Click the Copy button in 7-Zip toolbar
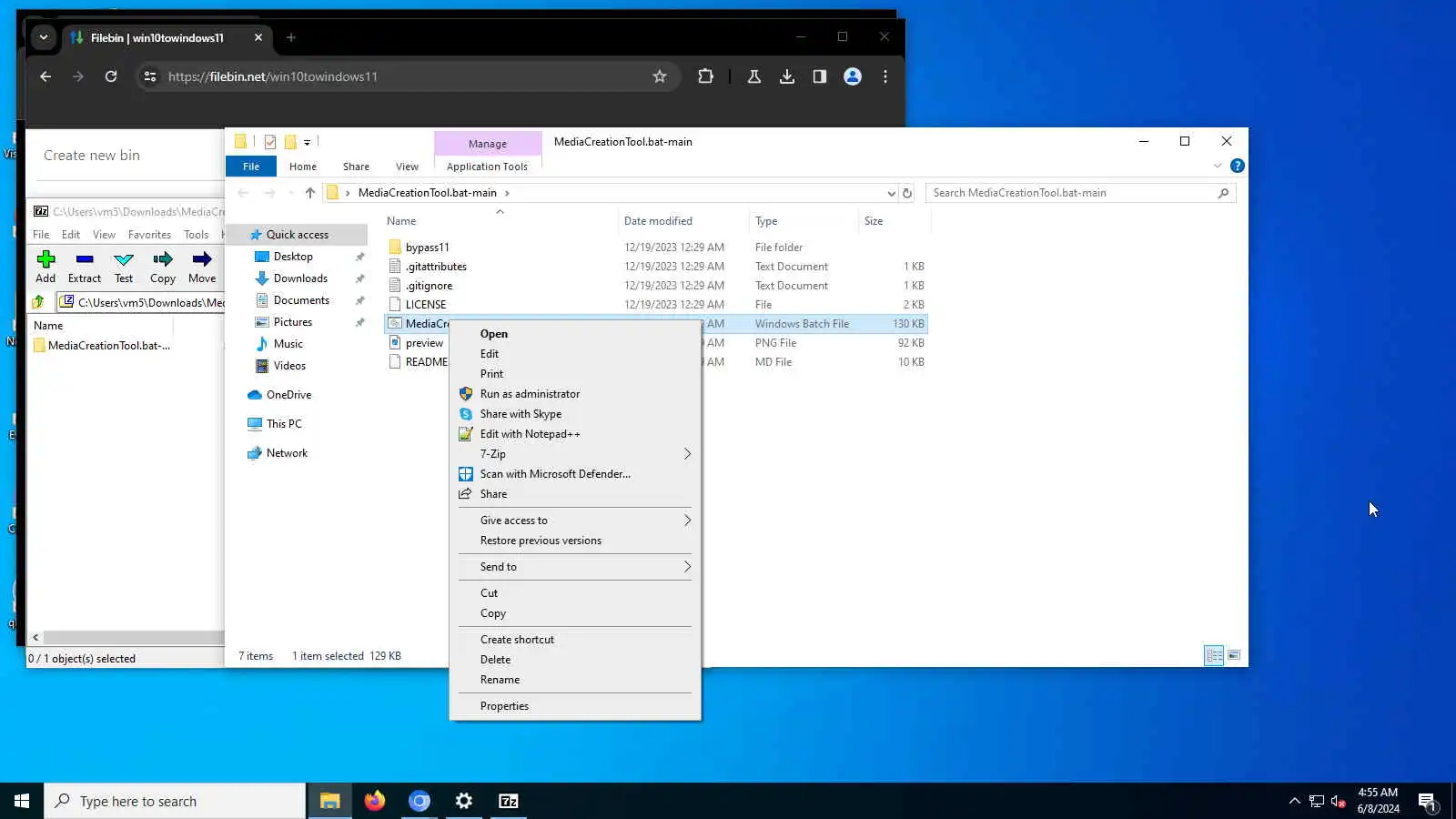 pos(163,267)
